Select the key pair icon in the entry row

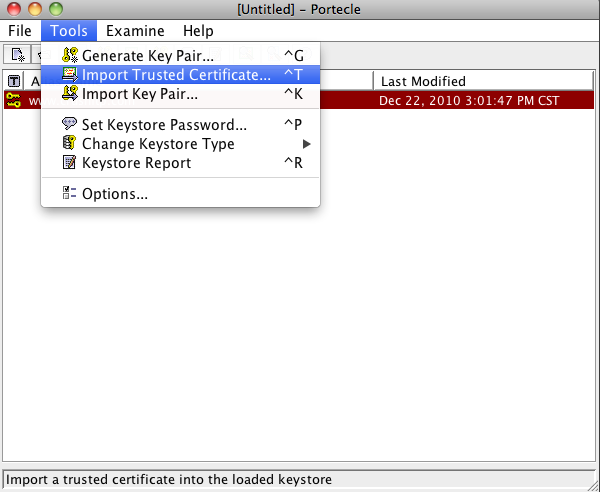pos(13,101)
